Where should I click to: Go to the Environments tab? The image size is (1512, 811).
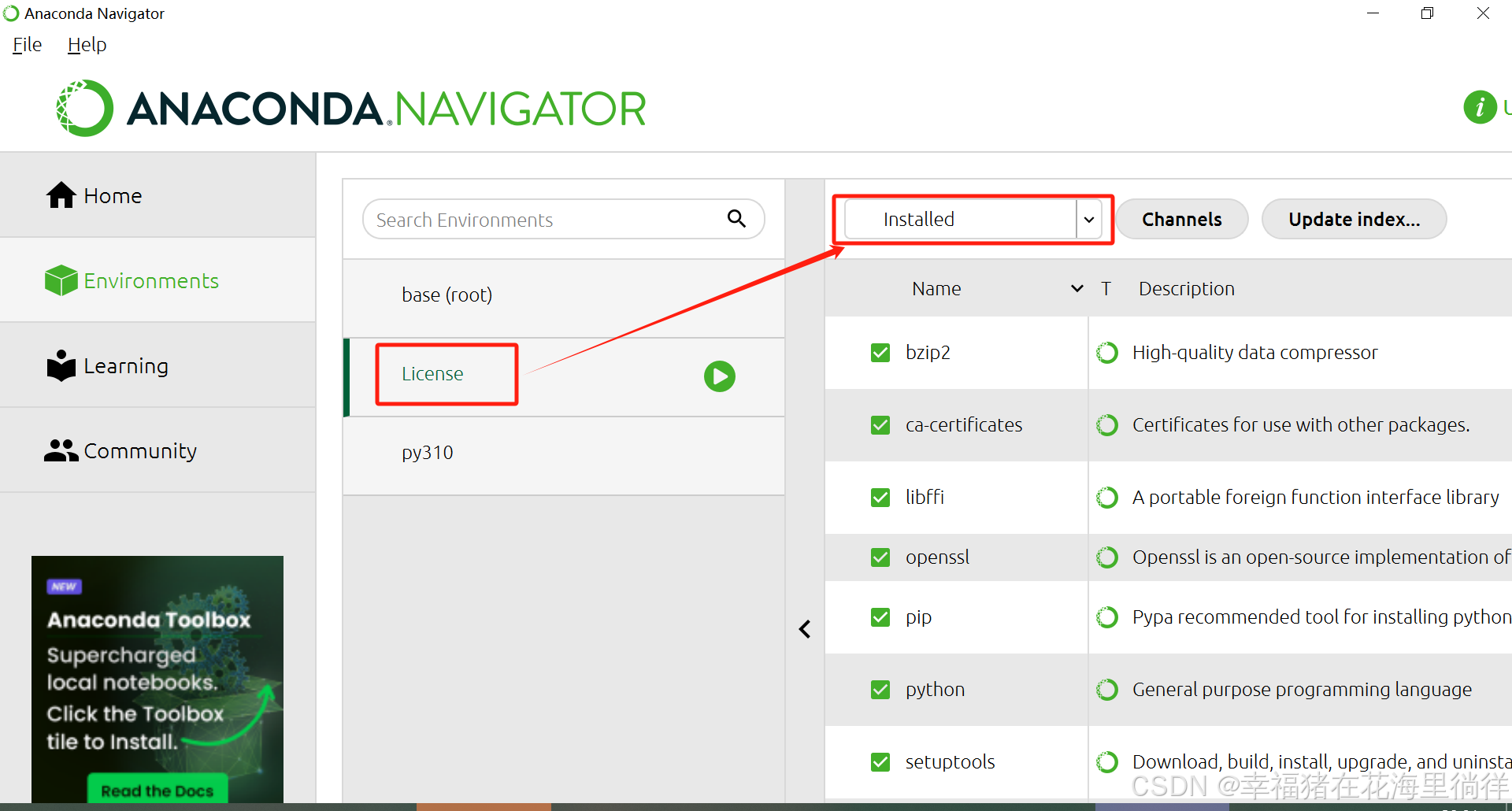click(x=157, y=280)
